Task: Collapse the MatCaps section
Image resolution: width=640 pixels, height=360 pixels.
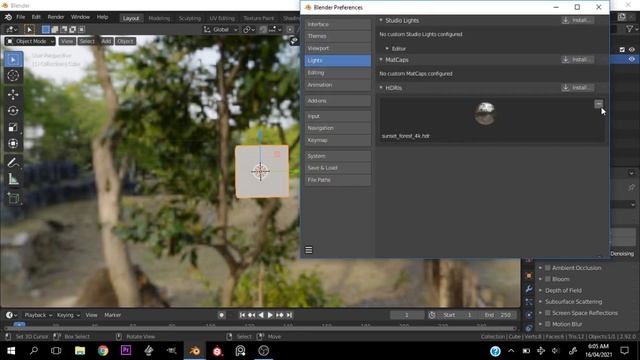Action: [381, 60]
